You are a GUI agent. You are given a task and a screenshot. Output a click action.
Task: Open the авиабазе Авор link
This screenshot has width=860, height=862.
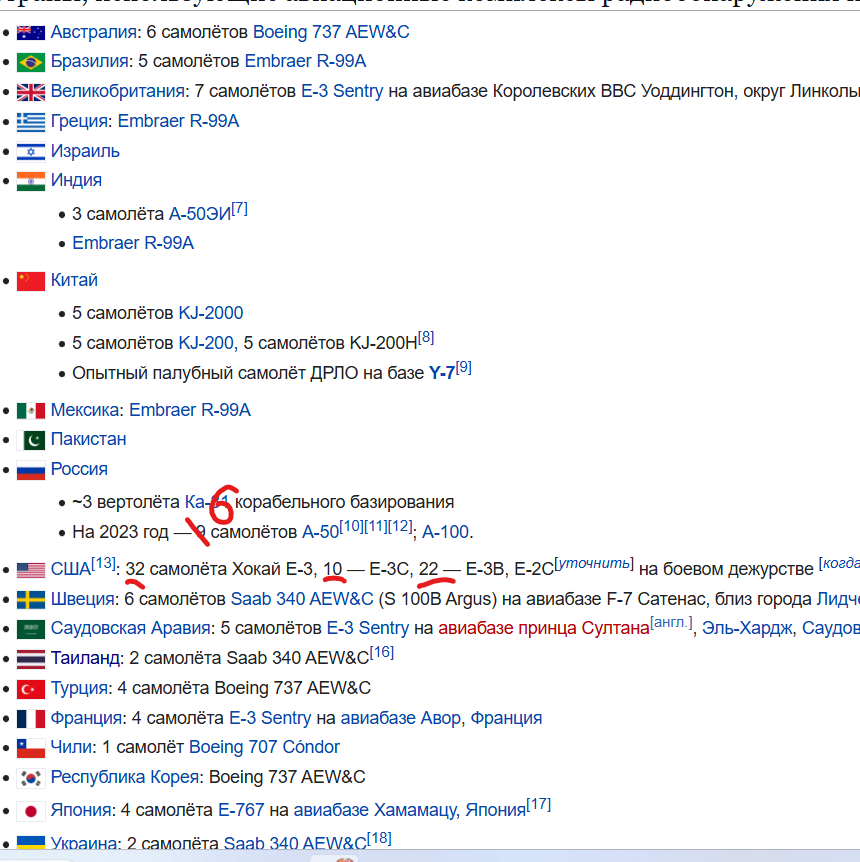point(402,718)
